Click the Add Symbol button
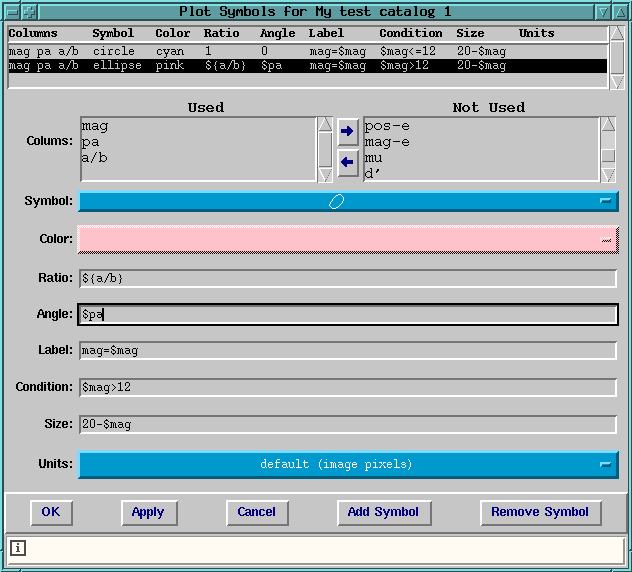This screenshot has height=572, width=632. click(x=383, y=512)
